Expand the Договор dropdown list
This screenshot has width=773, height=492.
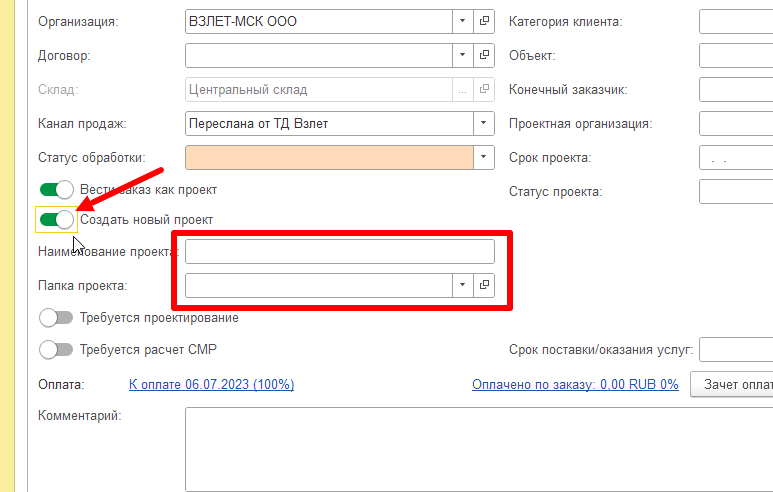coord(462,55)
